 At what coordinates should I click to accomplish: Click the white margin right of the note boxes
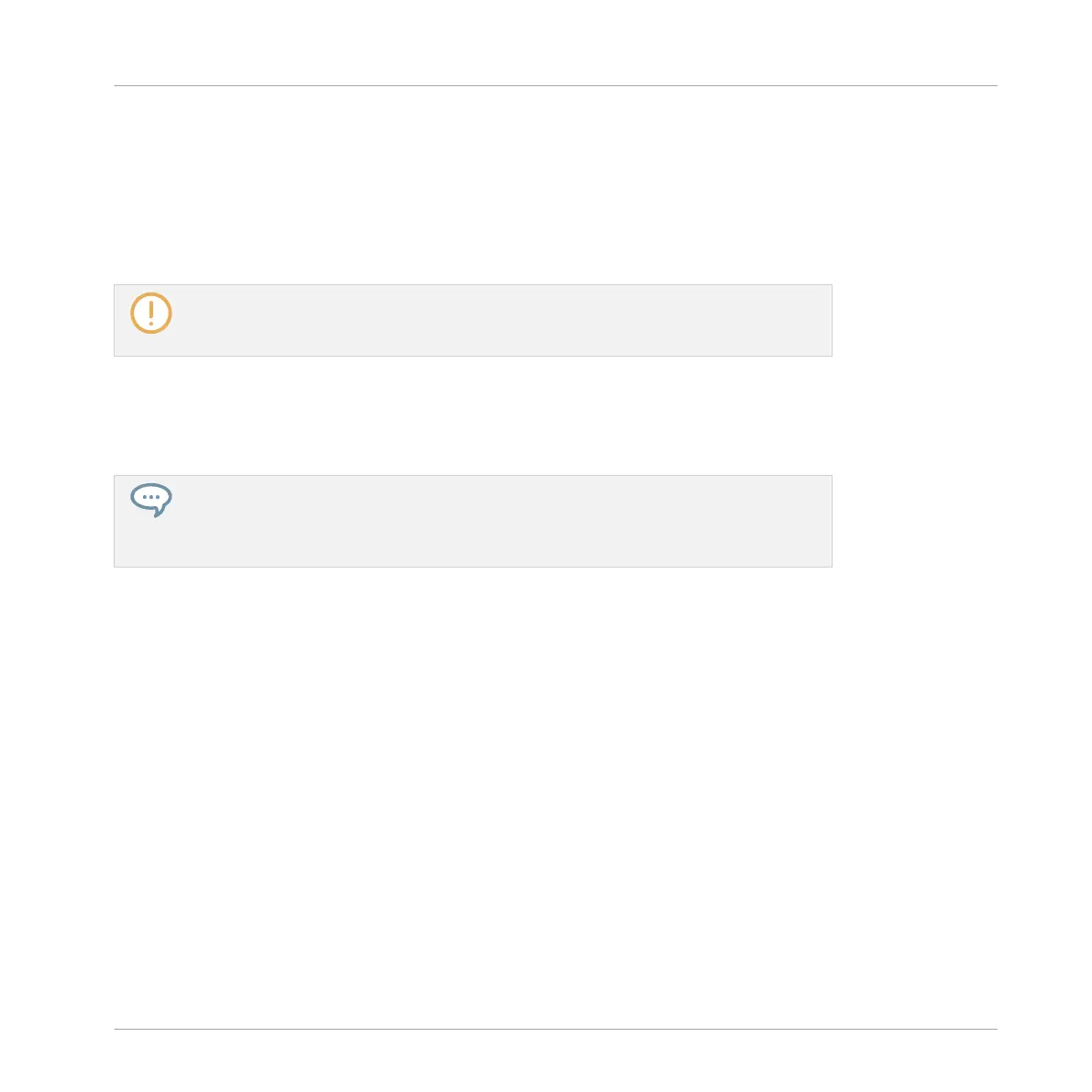(915, 425)
